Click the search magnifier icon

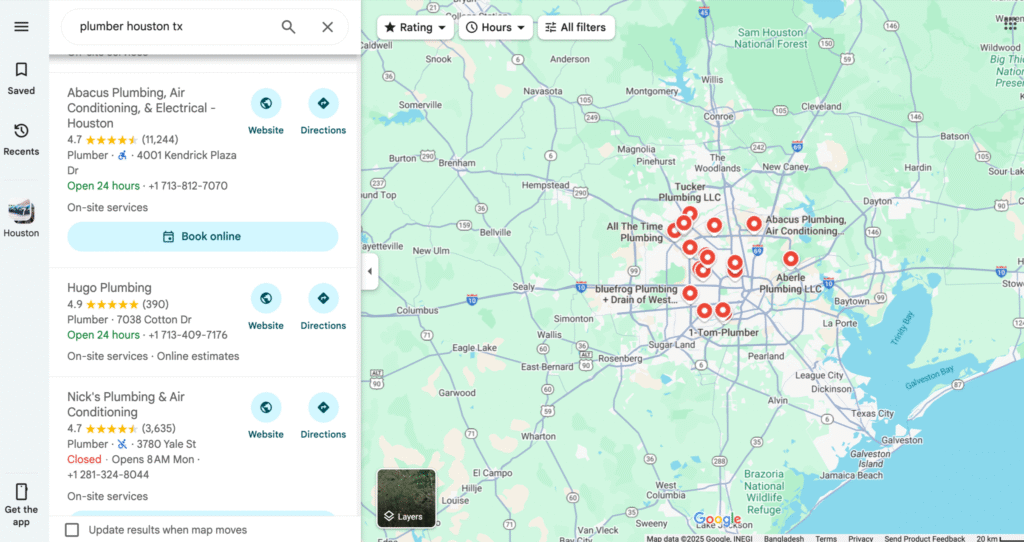288,27
